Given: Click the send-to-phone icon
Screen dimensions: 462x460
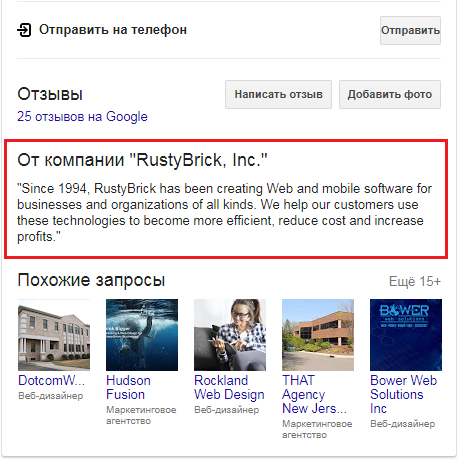Looking at the screenshot, I should pos(24,30).
